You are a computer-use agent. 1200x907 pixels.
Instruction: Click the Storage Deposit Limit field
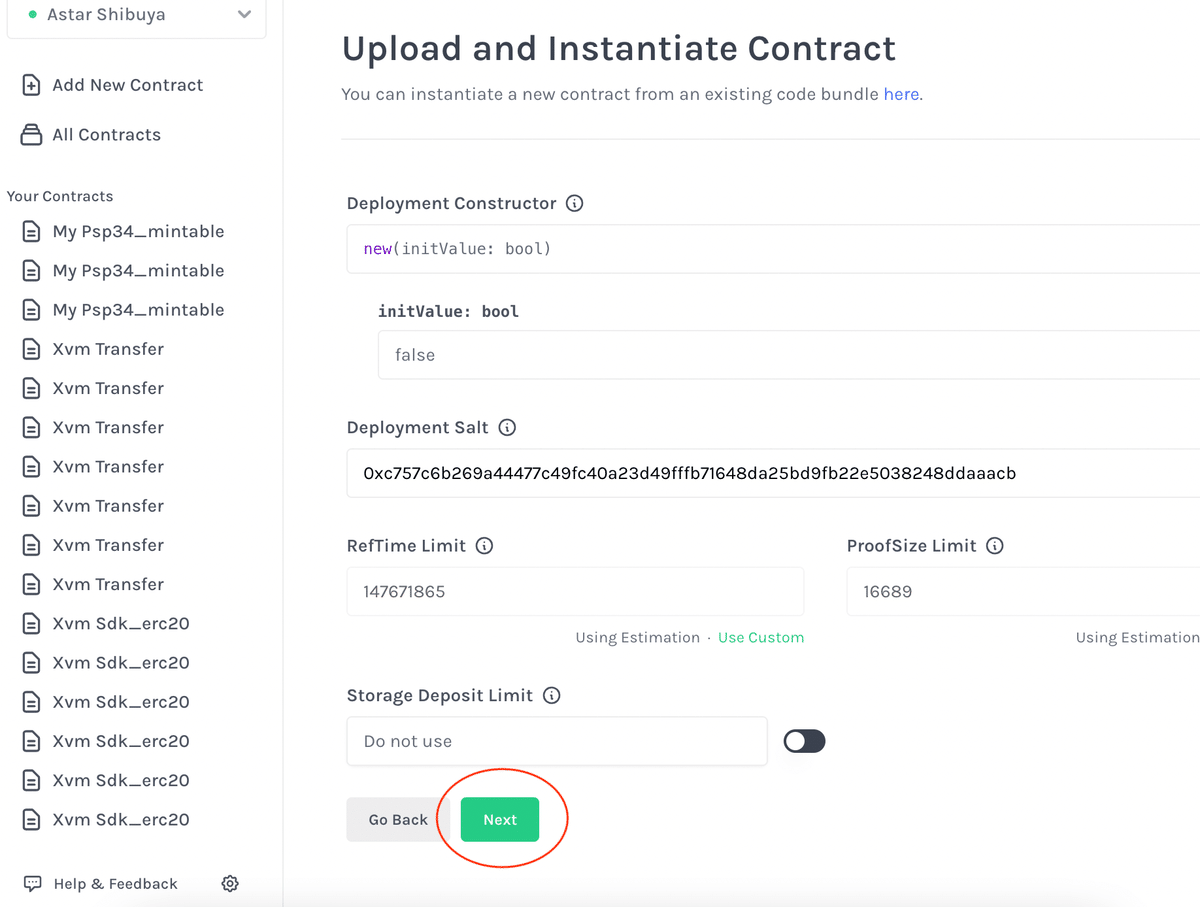(x=557, y=741)
